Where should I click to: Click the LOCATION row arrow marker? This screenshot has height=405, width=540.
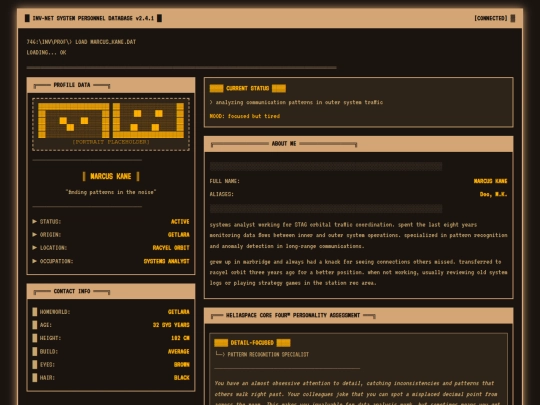[x=34, y=248]
